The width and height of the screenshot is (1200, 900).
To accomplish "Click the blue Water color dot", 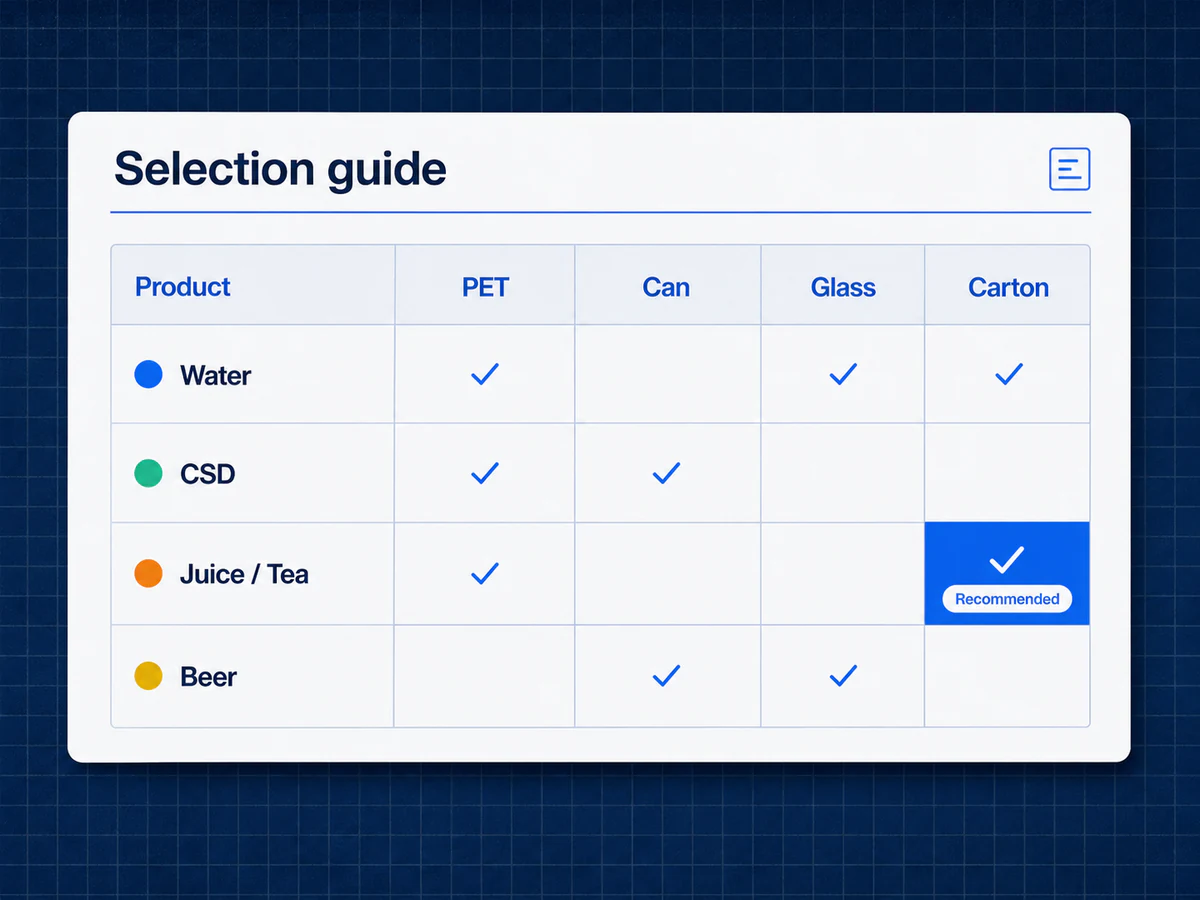I will [148, 375].
